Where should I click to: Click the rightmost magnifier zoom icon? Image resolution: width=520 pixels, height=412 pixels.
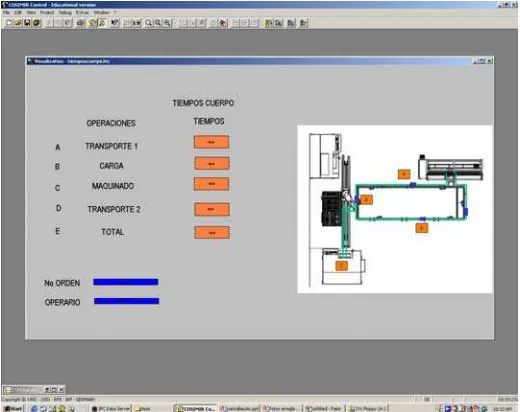[167, 23]
